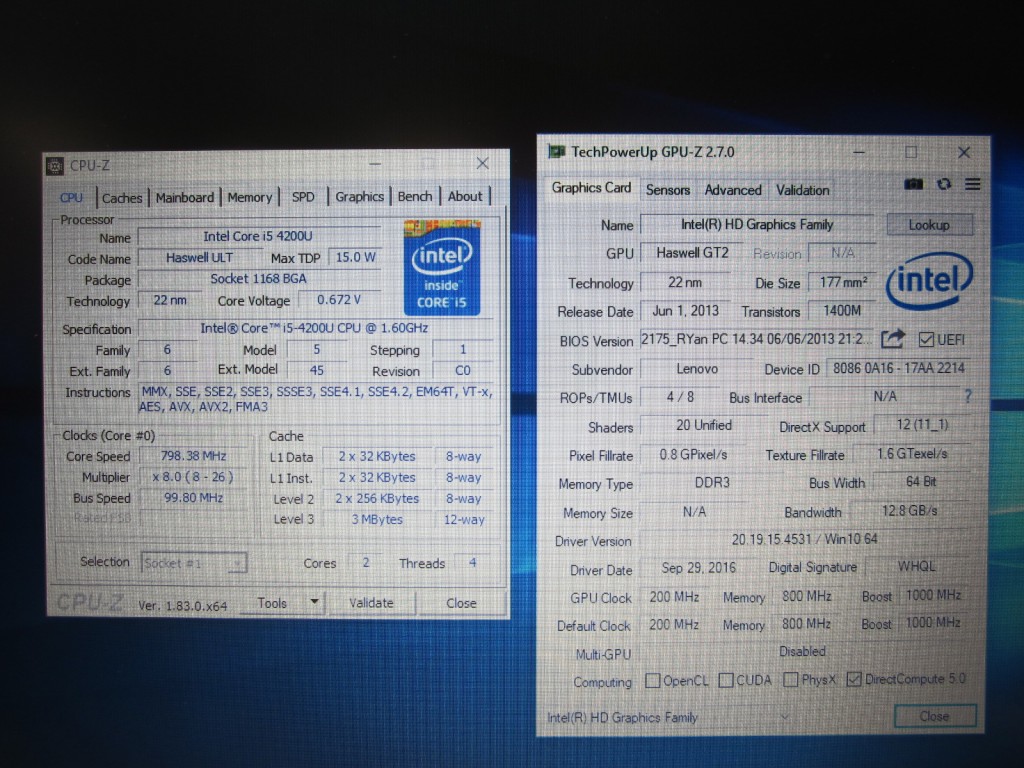1024x768 pixels.
Task: Click the Haswell ULT code name value
Action: click(199, 258)
